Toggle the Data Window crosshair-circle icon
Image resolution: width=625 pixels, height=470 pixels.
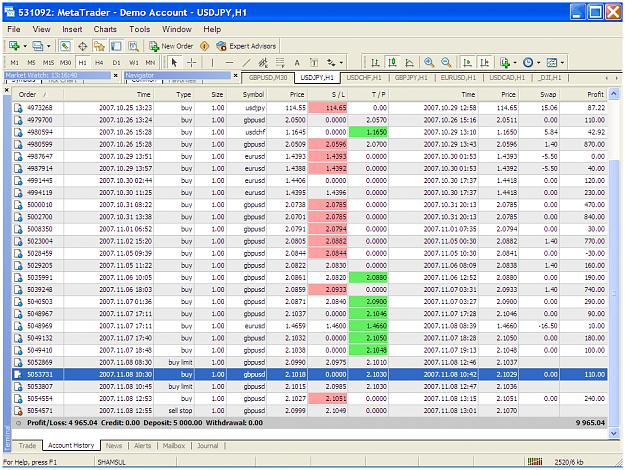tap(83, 46)
